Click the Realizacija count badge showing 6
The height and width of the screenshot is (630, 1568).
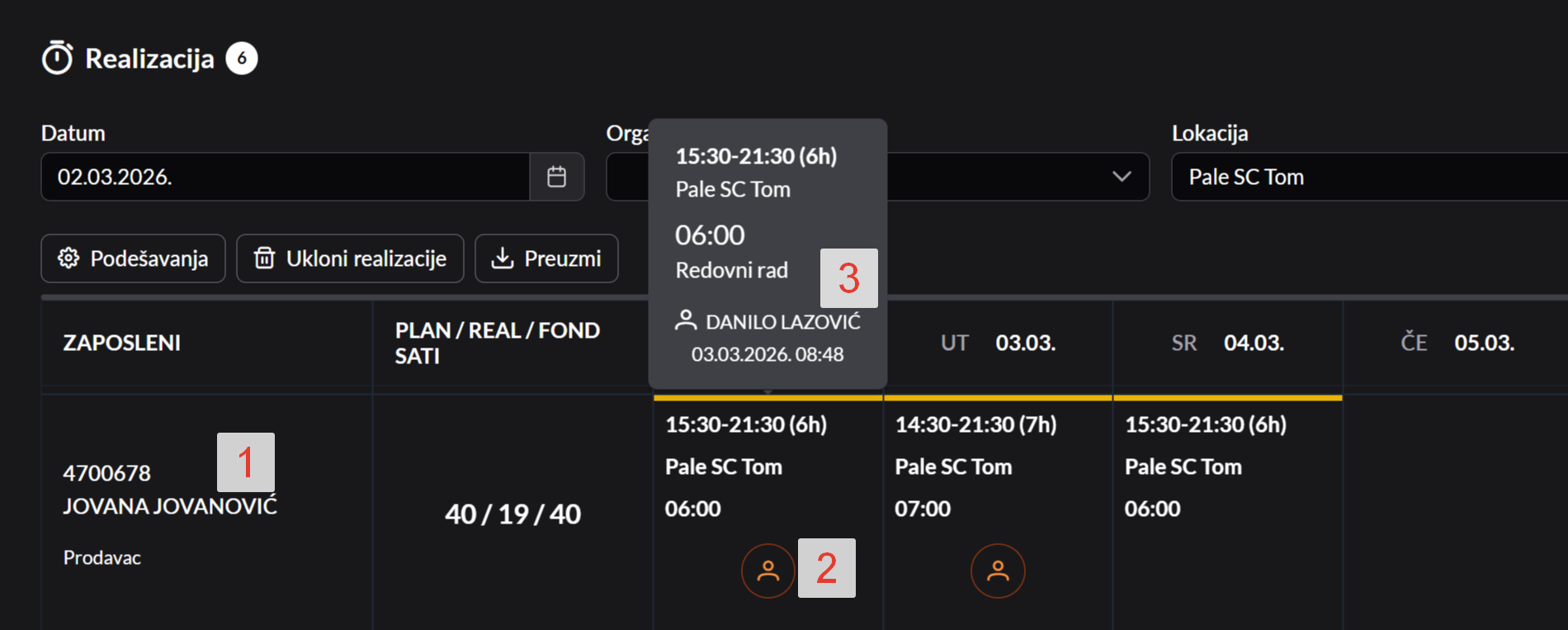click(242, 58)
